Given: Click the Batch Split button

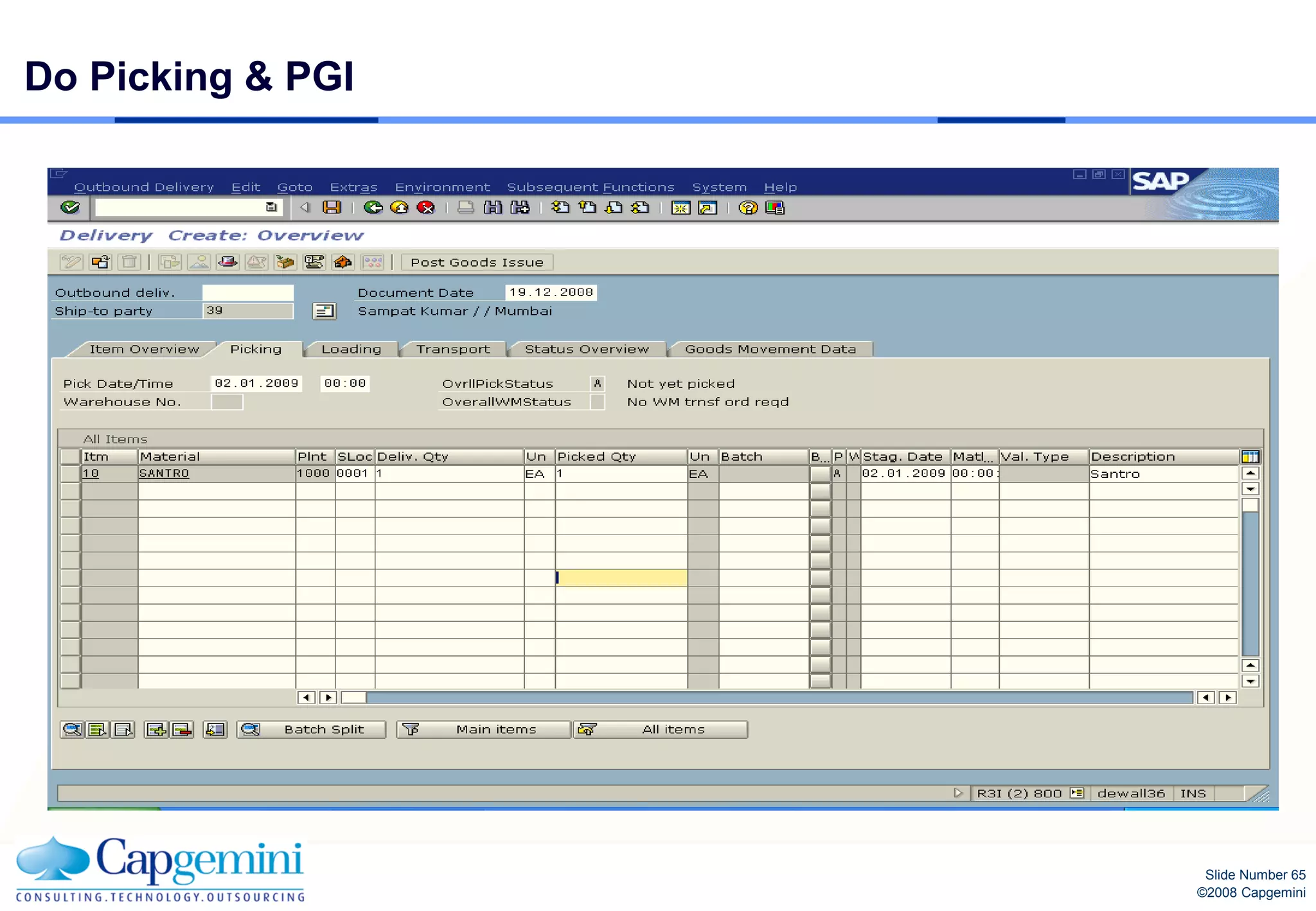Looking at the screenshot, I should 312,729.
